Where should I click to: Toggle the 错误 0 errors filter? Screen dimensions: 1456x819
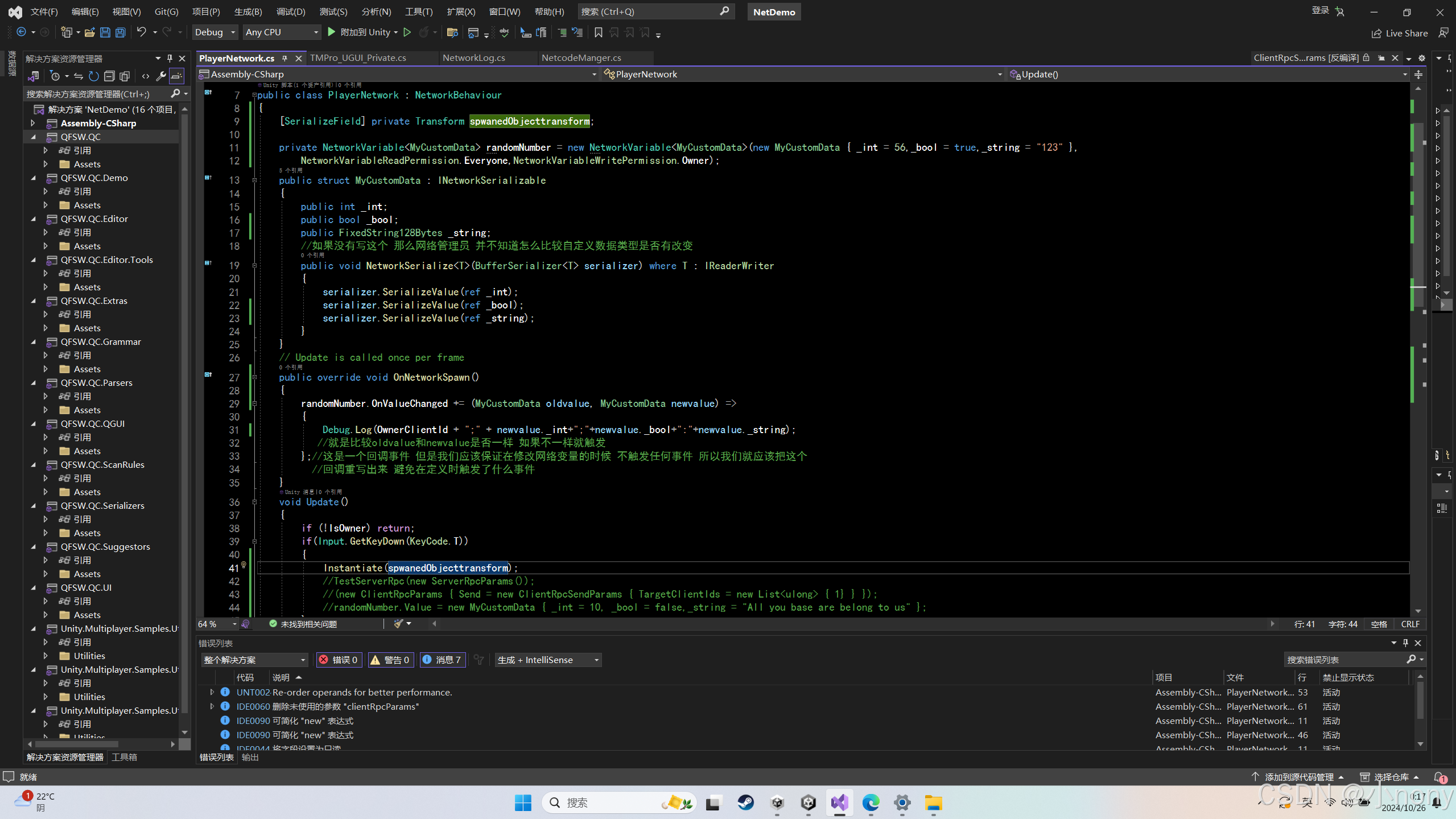339,660
